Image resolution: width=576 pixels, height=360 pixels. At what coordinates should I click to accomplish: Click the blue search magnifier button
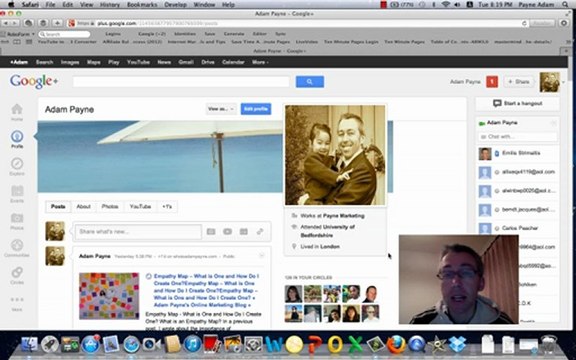coord(310,82)
